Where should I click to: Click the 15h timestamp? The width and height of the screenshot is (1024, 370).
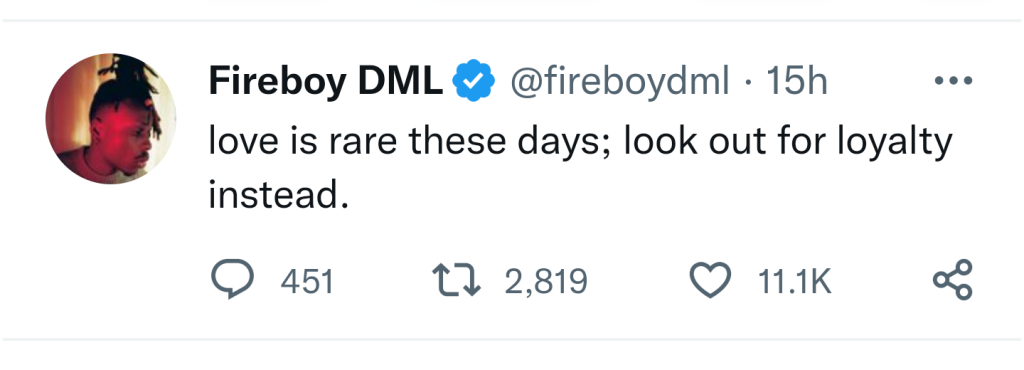click(797, 81)
